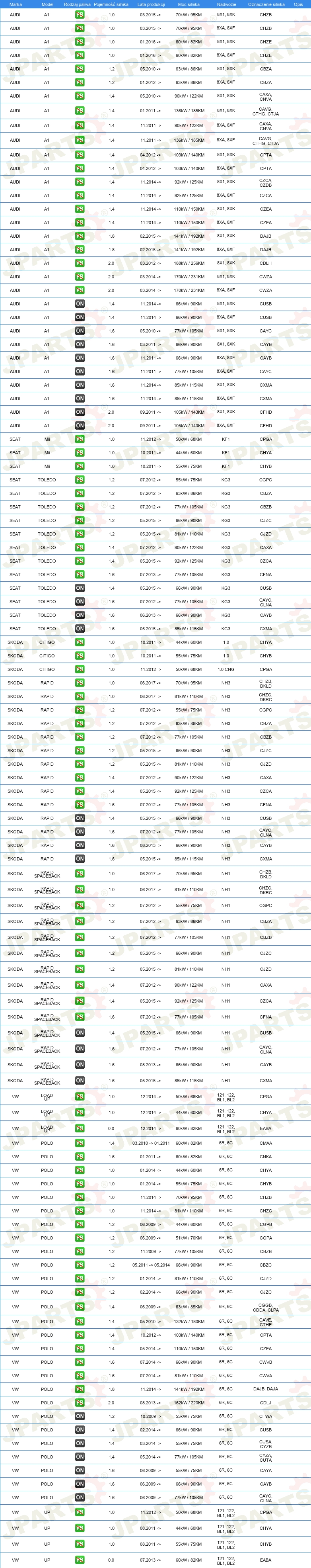Click engine code cell CAVE, CTHE

(x=265, y=1322)
